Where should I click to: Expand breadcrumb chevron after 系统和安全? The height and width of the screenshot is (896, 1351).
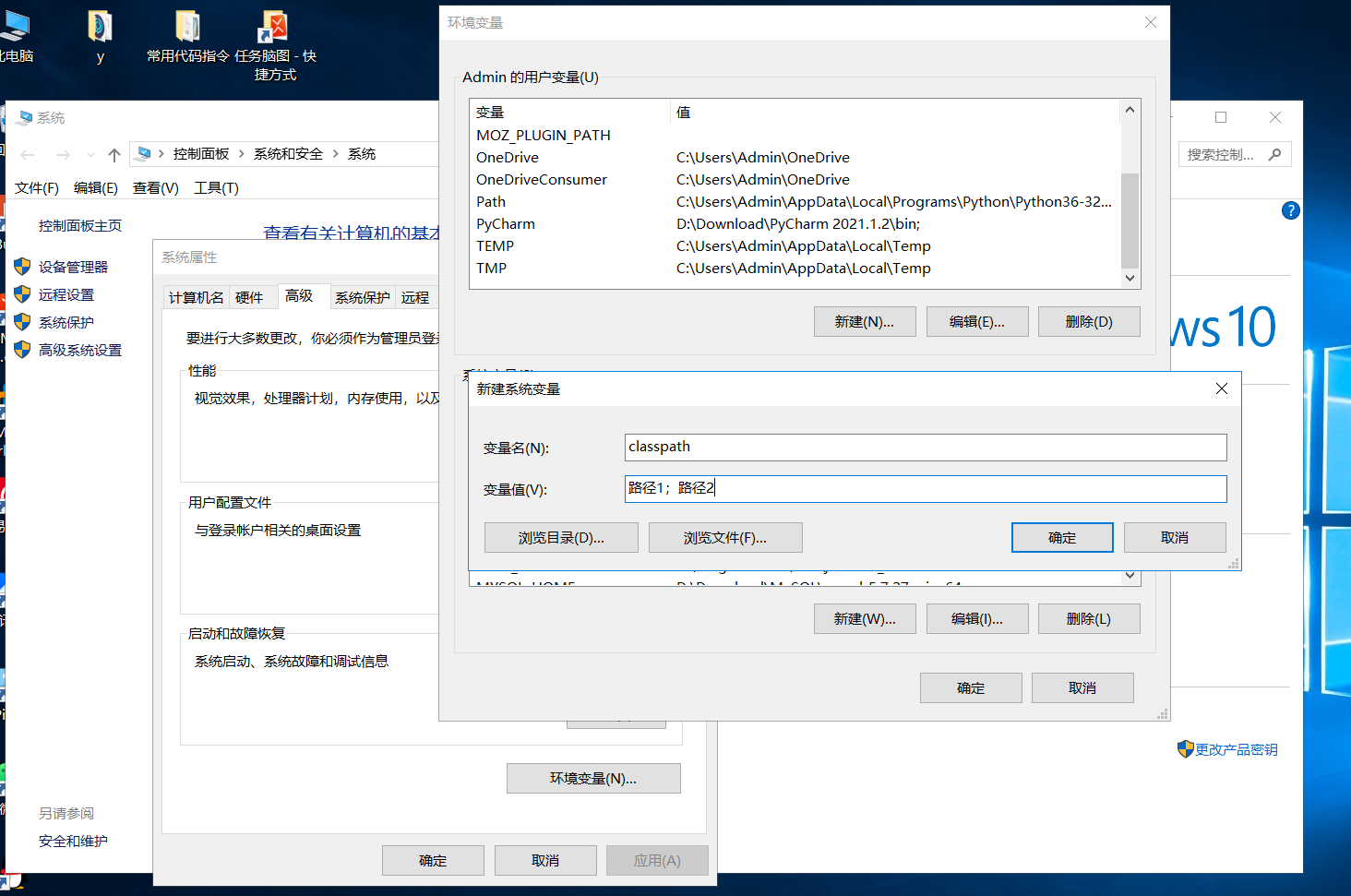(x=336, y=154)
